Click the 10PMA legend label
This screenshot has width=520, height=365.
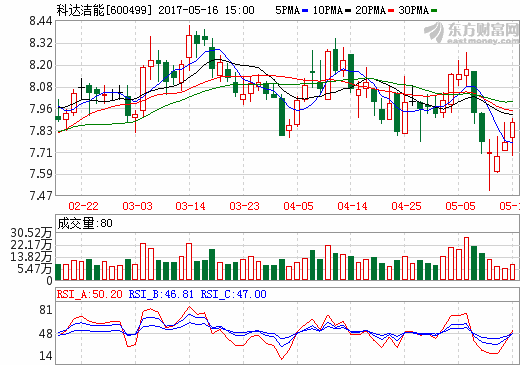pos(328,10)
